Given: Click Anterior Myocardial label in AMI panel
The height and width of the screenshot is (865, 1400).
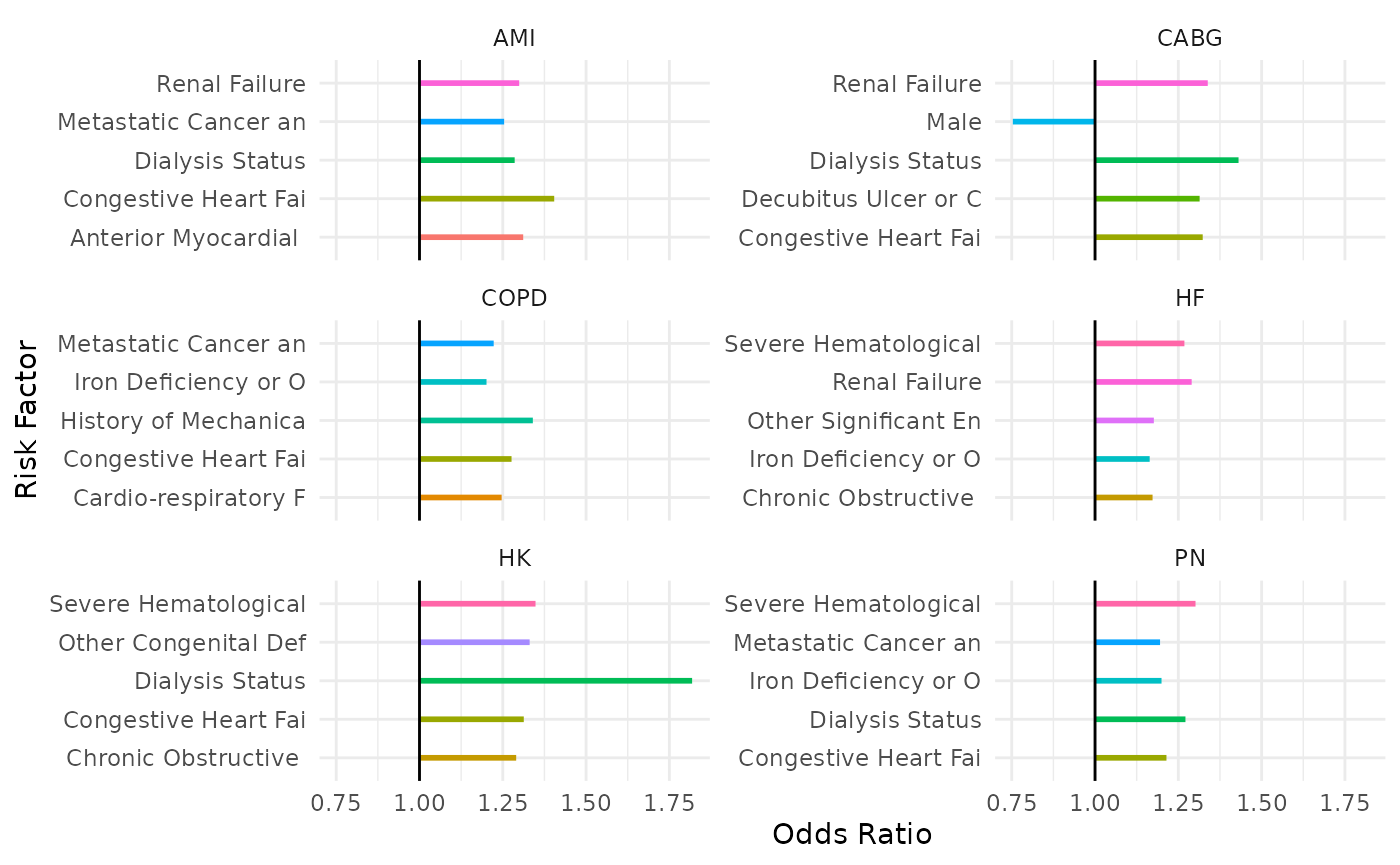Looking at the screenshot, I should coord(185,238).
